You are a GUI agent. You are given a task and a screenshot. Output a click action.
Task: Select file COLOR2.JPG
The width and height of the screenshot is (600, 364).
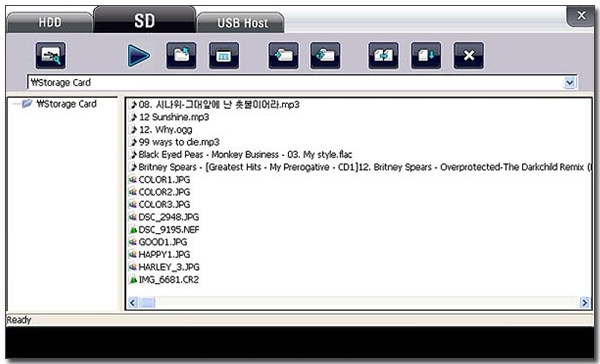[164, 192]
